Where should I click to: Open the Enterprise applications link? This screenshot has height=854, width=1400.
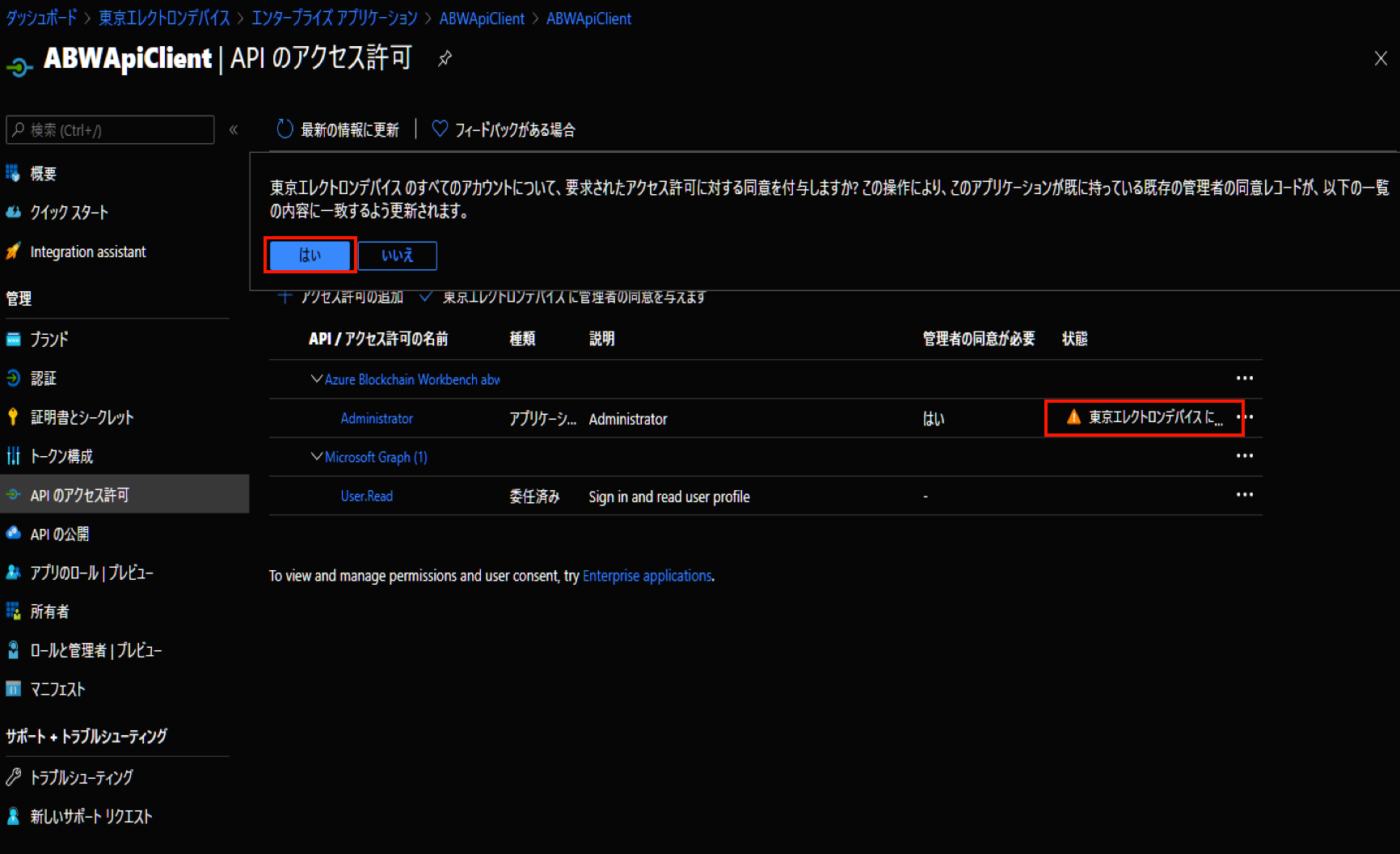tap(647, 576)
